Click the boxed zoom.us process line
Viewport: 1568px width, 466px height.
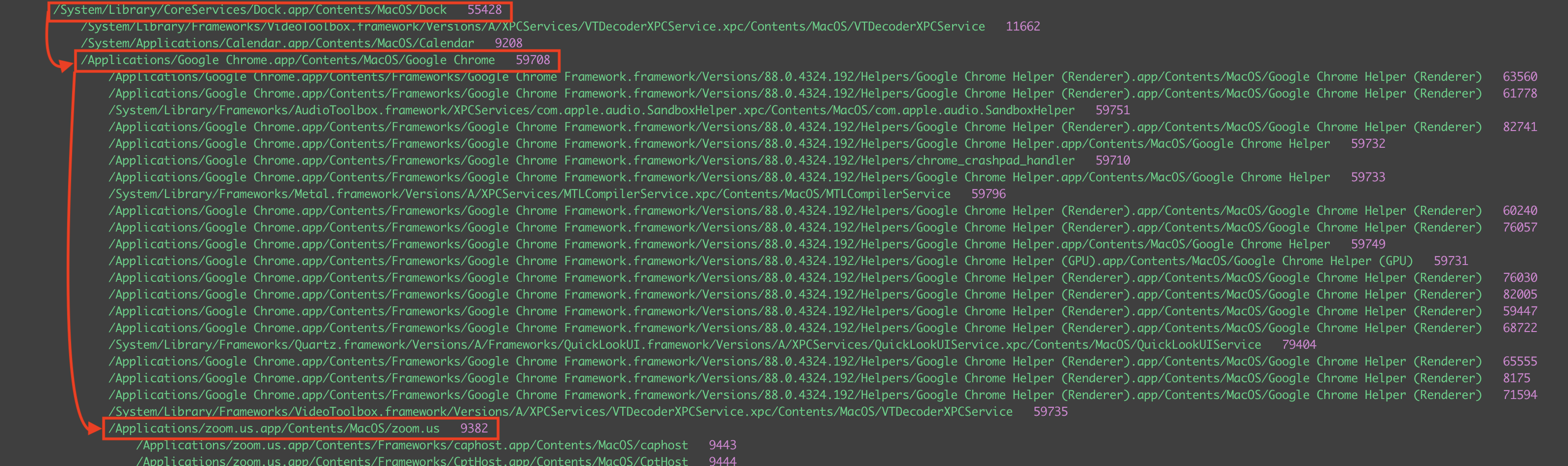point(274,428)
